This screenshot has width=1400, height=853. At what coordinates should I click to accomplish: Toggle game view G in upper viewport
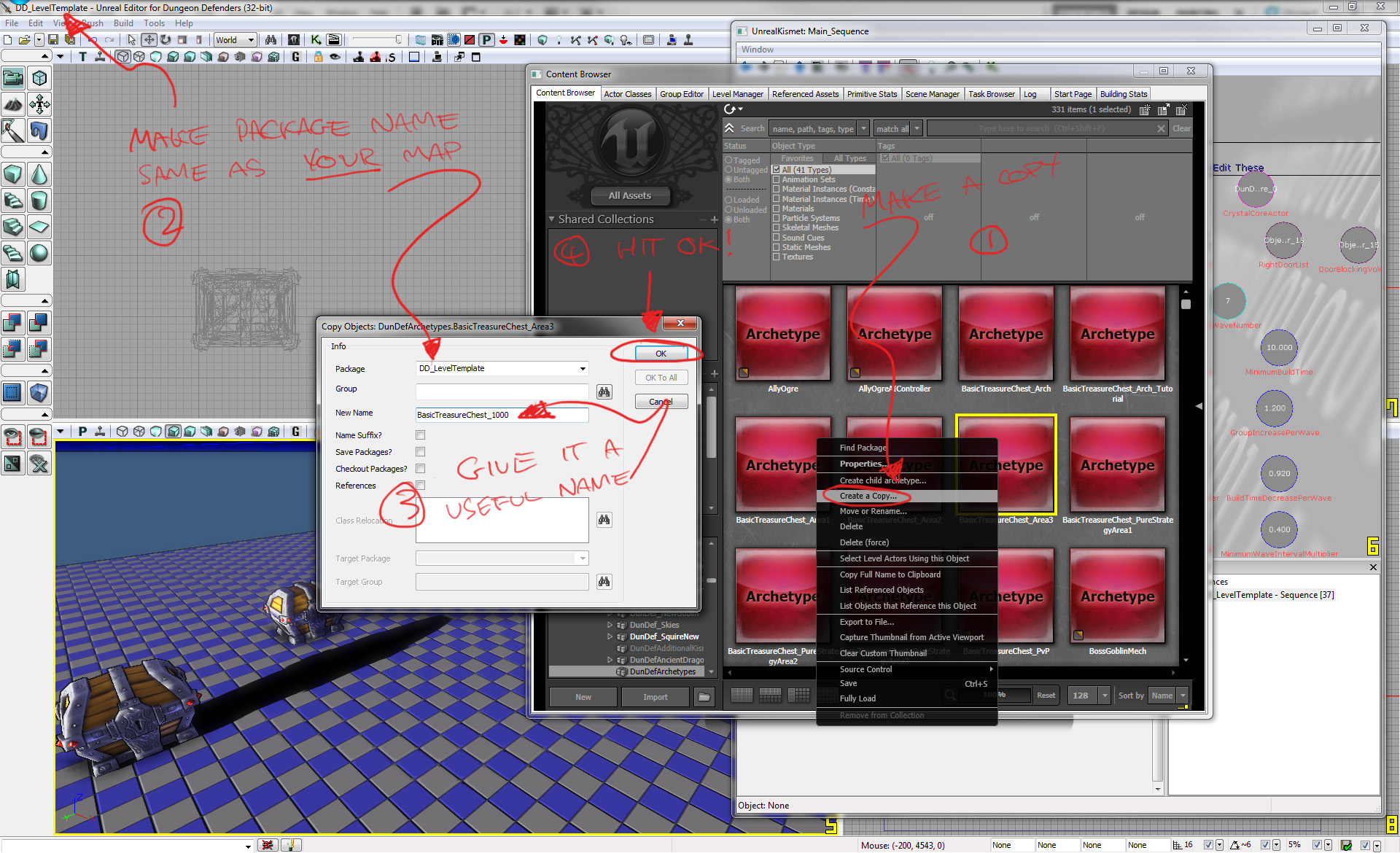pos(295,57)
